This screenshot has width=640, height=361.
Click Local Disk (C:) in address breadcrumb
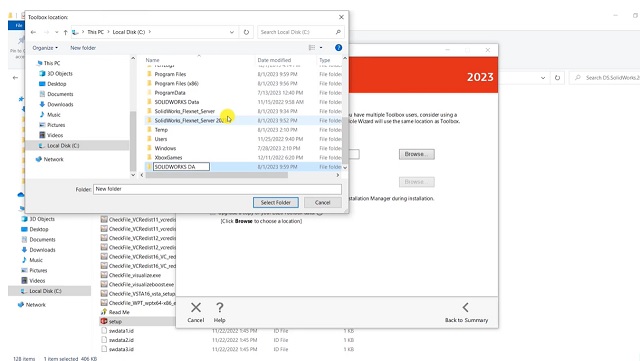click(129, 32)
